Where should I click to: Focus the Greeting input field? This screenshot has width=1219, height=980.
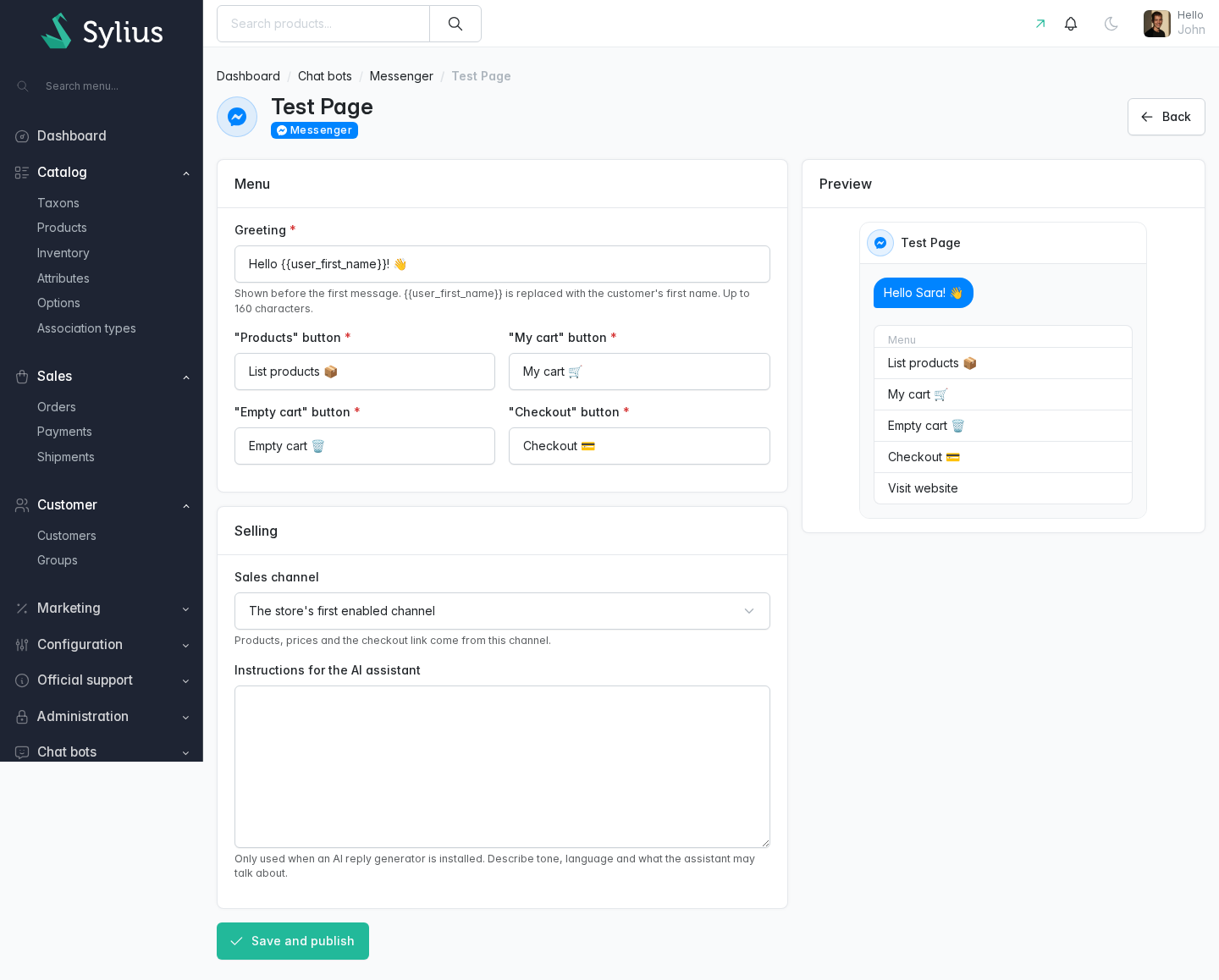[502, 264]
